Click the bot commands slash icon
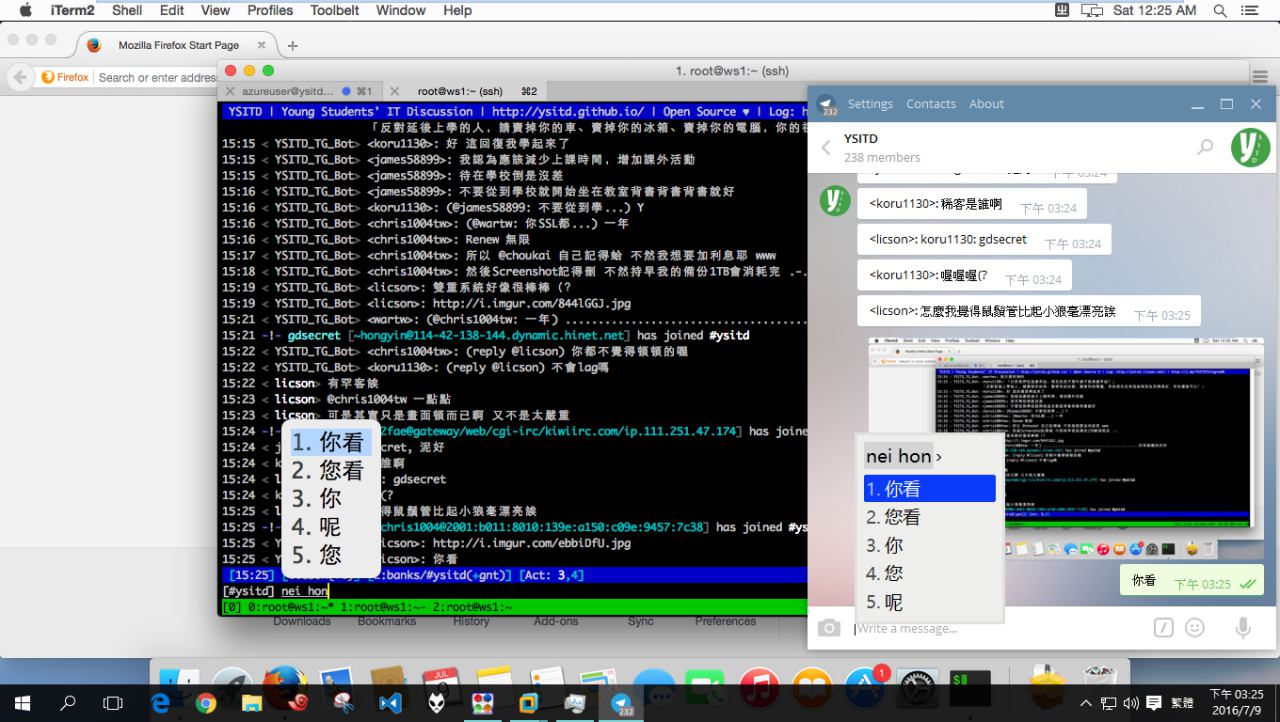Image resolution: width=1280 pixels, height=722 pixels. [x=1163, y=627]
